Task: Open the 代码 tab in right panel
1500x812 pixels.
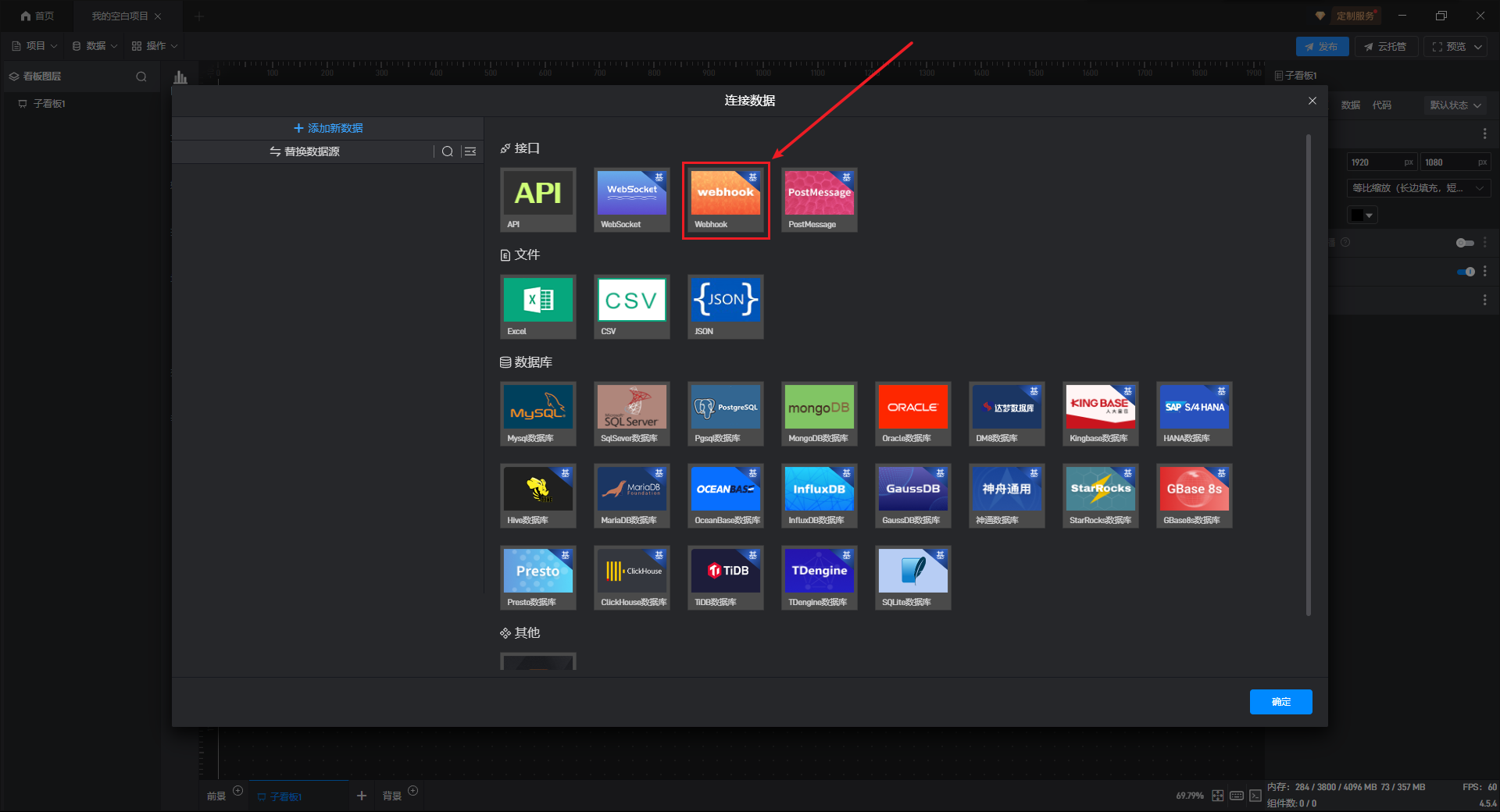Action: (1382, 105)
